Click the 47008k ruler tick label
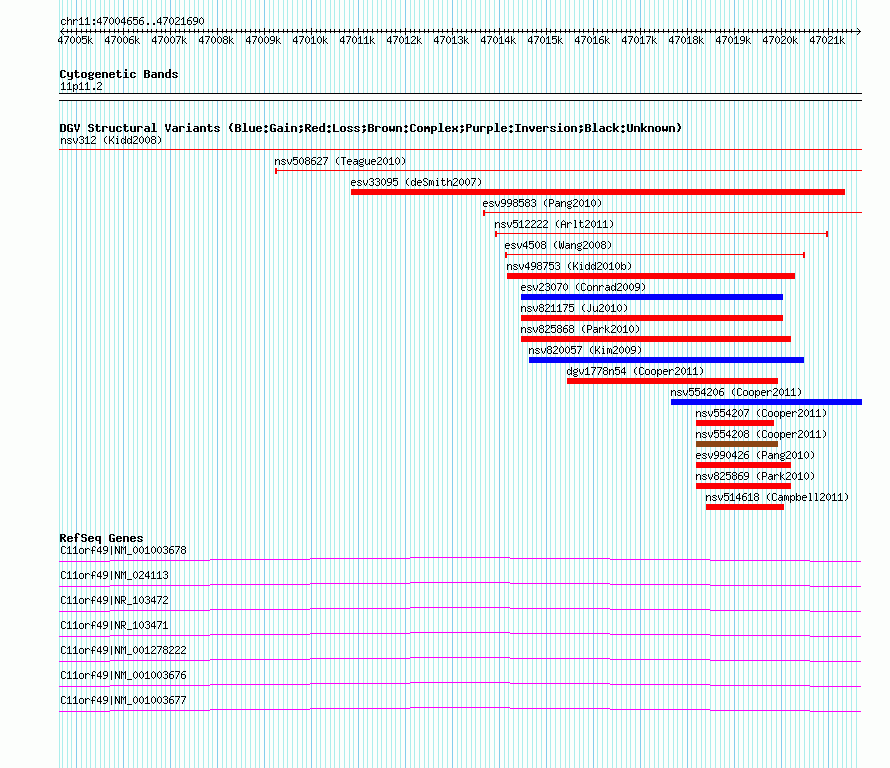The image size is (890, 768). coord(216,40)
